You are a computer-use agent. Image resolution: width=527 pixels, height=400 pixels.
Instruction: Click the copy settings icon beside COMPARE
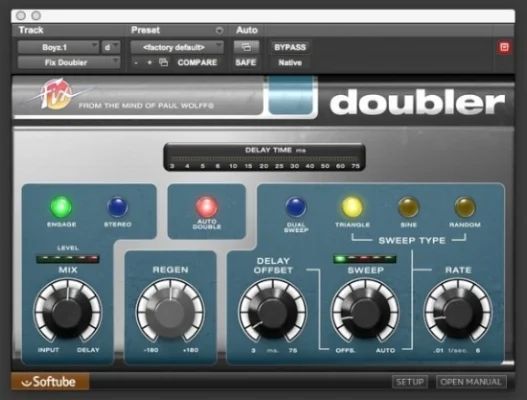(x=163, y=62)
